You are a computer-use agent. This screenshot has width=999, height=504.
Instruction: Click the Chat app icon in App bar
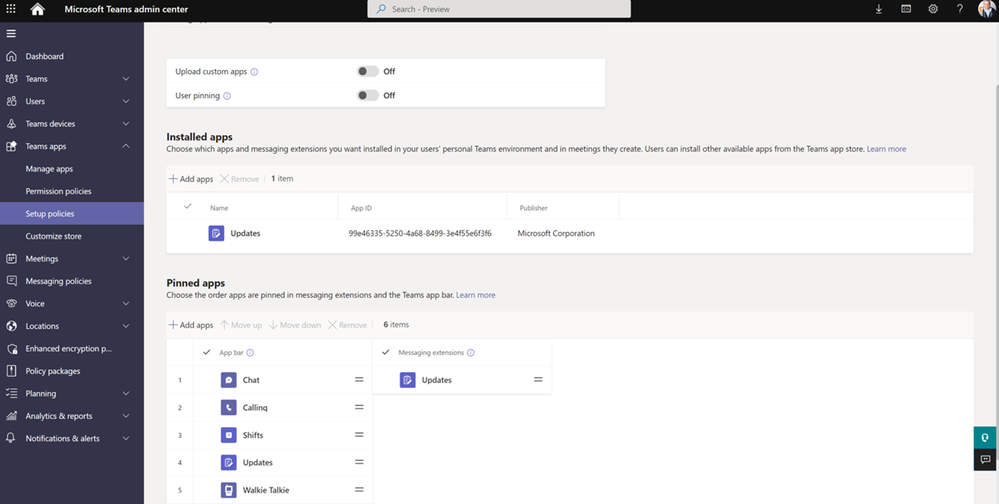tap(229, 380)
